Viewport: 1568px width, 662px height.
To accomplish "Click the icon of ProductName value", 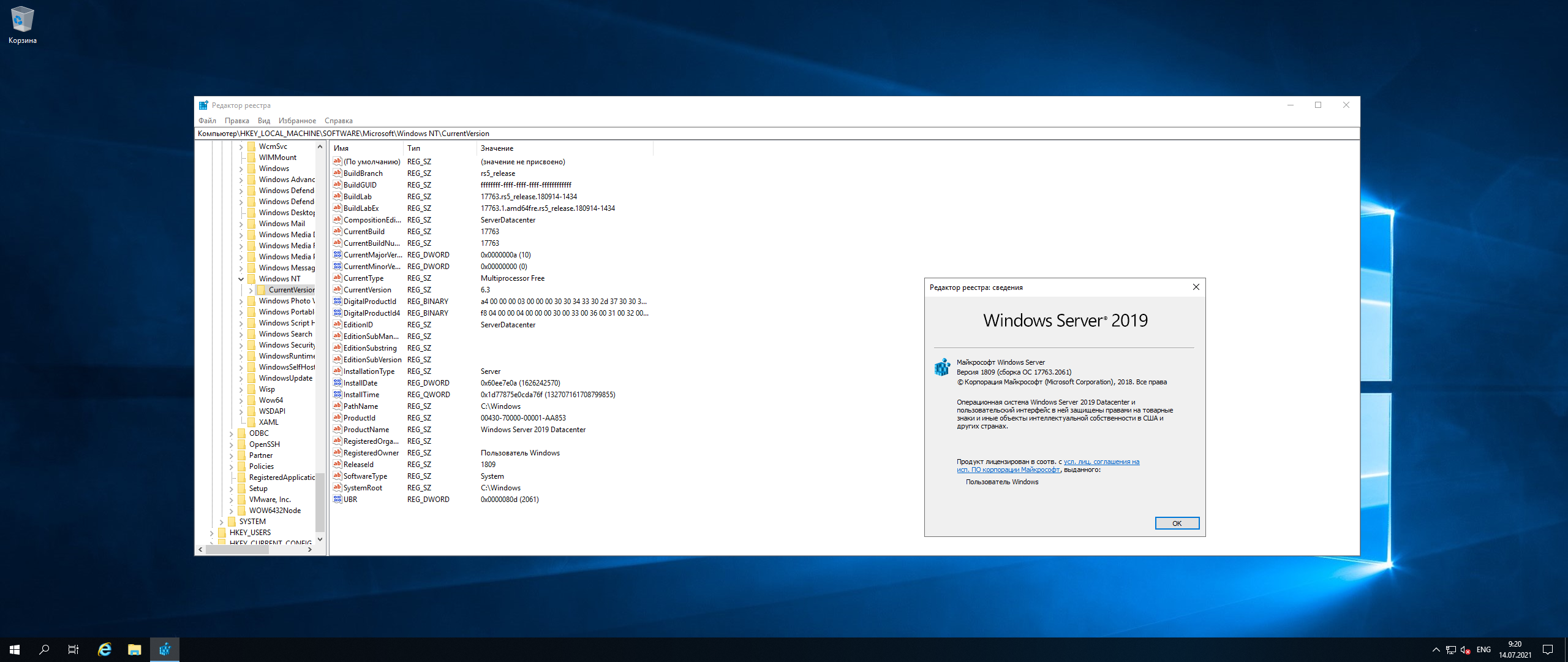I will [x=337, y=430].
